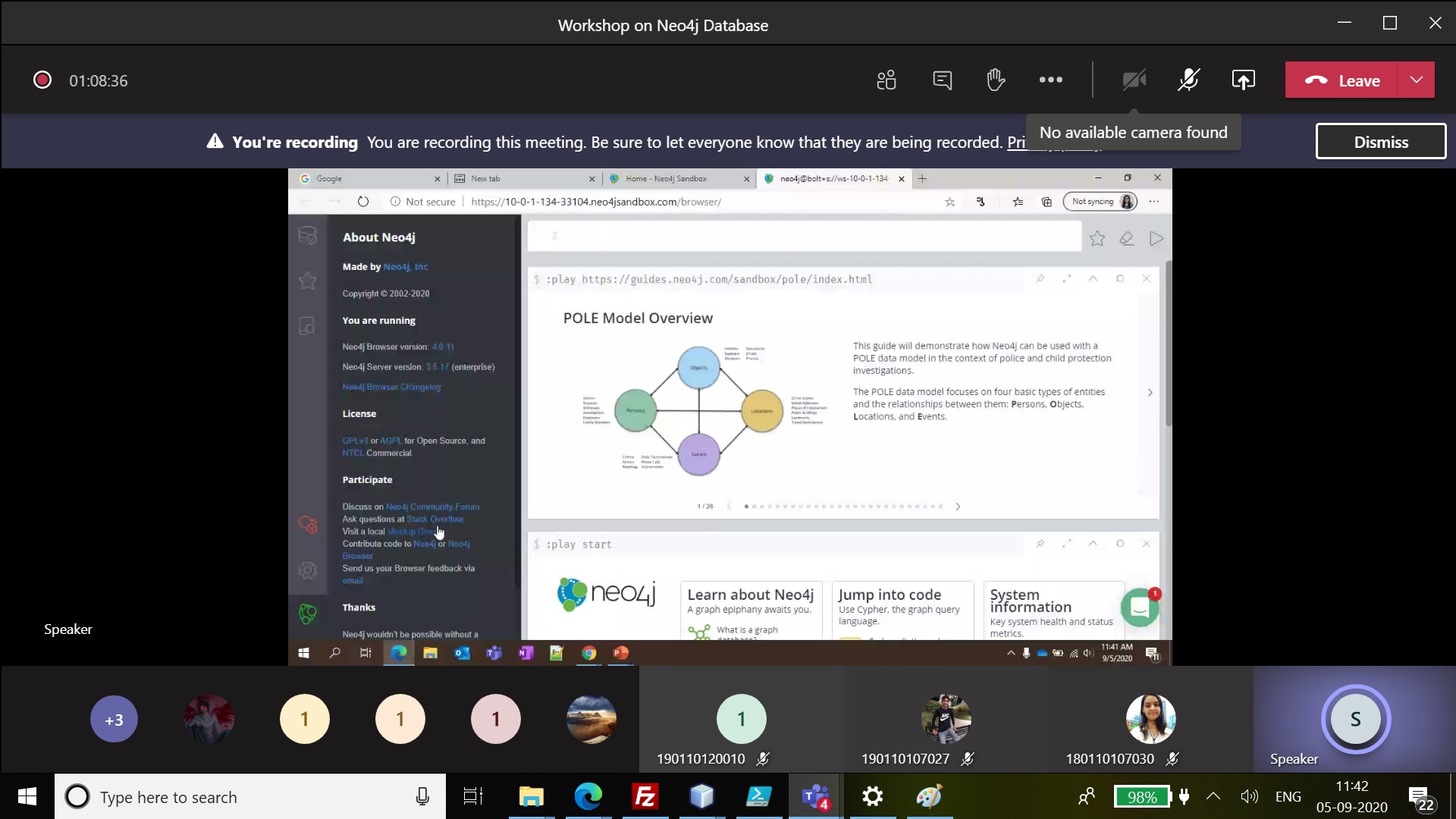Open the Windows notification center icon
Screen dimensions: 1456x819
pyautogui.click(x=1420, y=798)
